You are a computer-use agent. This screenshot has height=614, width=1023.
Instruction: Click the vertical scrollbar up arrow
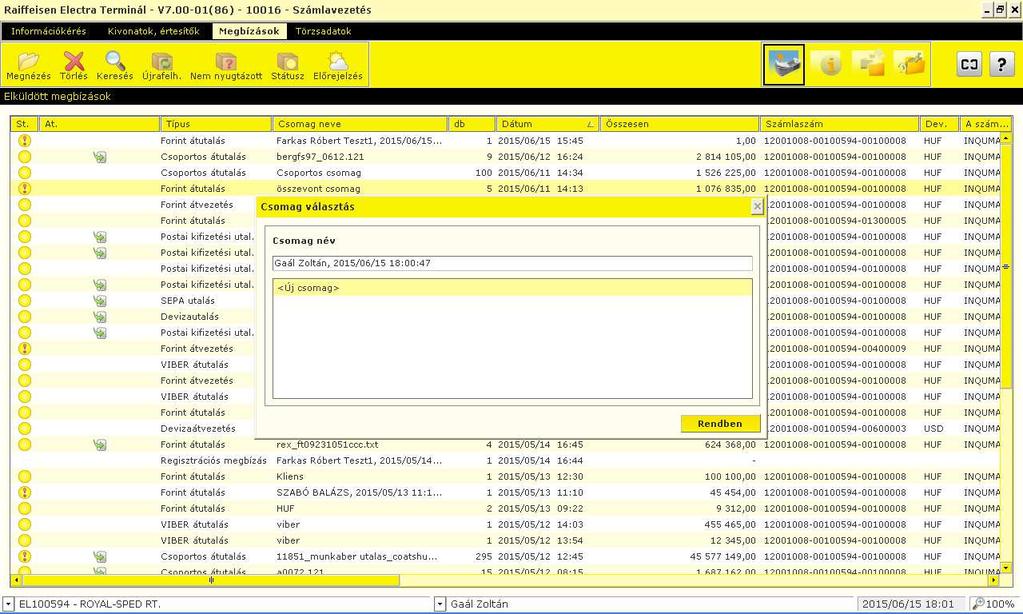click(1006, 139)
